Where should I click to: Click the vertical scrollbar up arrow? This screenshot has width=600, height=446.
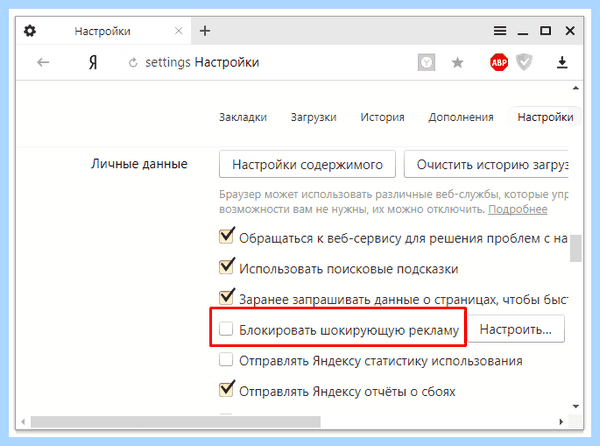[576, 88]
